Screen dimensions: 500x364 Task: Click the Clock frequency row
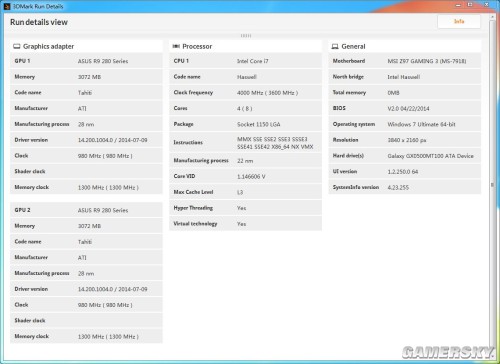tap(246, 93)
